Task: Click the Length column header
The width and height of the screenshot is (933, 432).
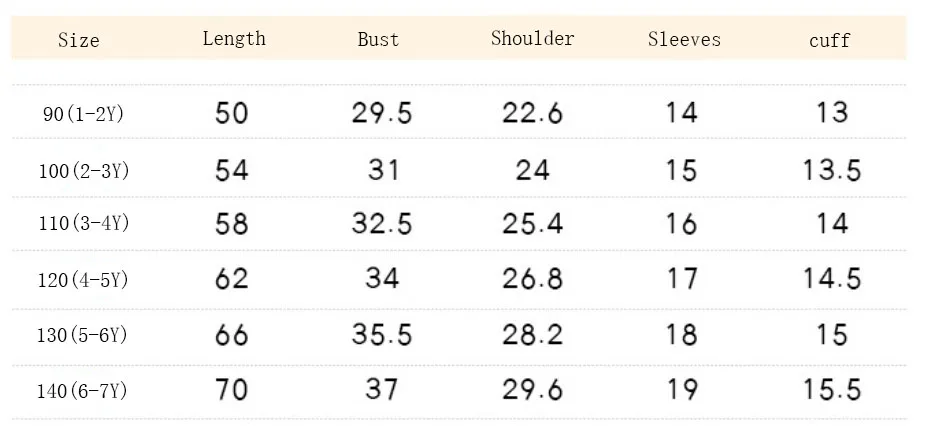Action: (x=234, y=39)
